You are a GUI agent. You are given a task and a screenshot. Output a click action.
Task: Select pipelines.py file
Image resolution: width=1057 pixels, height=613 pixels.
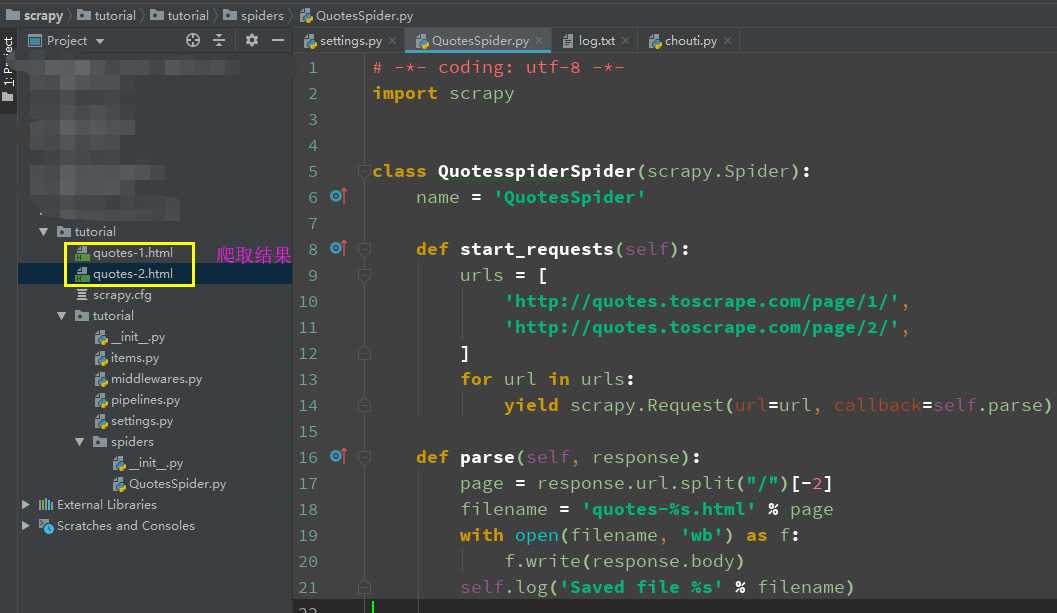click(x=145, y=400)
